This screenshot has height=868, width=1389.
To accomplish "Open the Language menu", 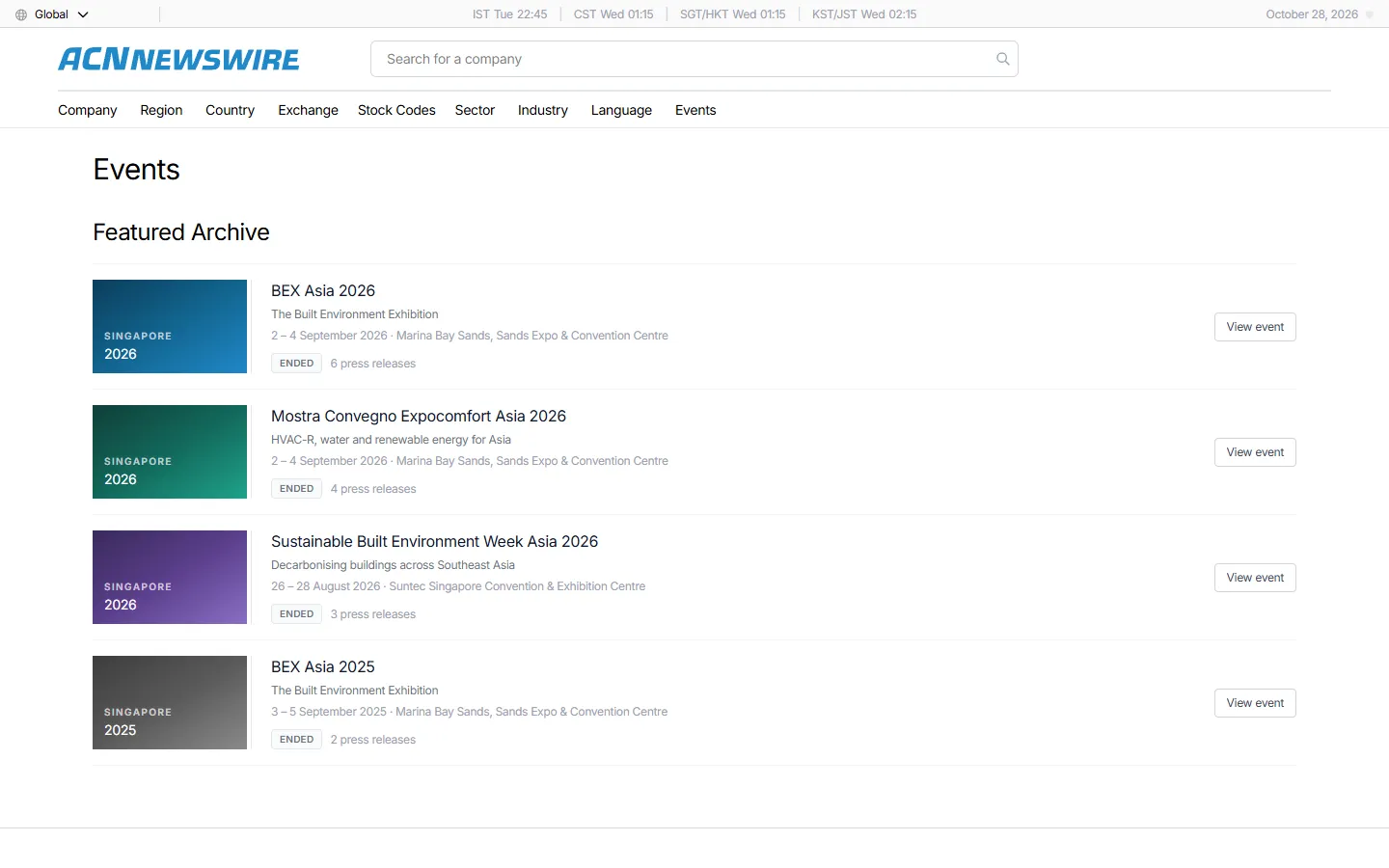I will [621, 110].
